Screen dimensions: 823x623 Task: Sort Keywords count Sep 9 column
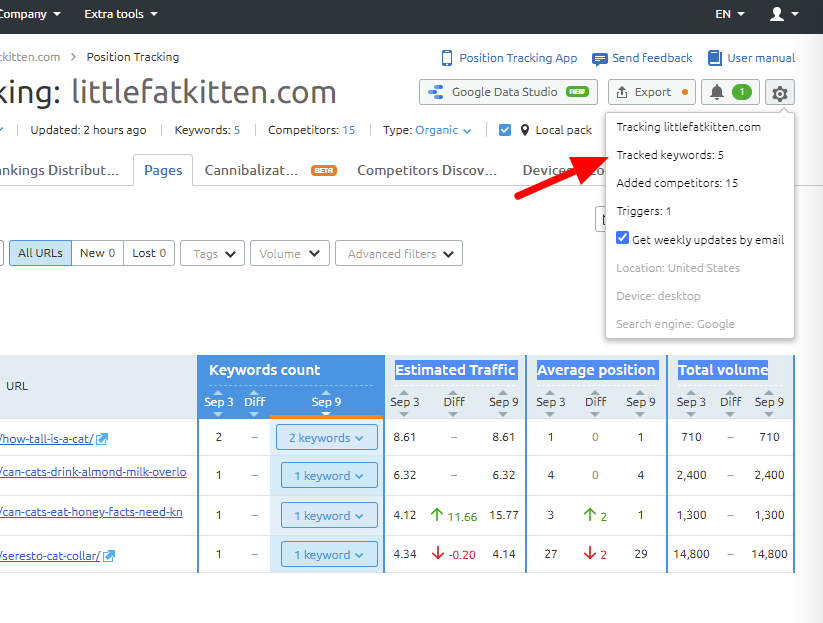coord(326,402)
